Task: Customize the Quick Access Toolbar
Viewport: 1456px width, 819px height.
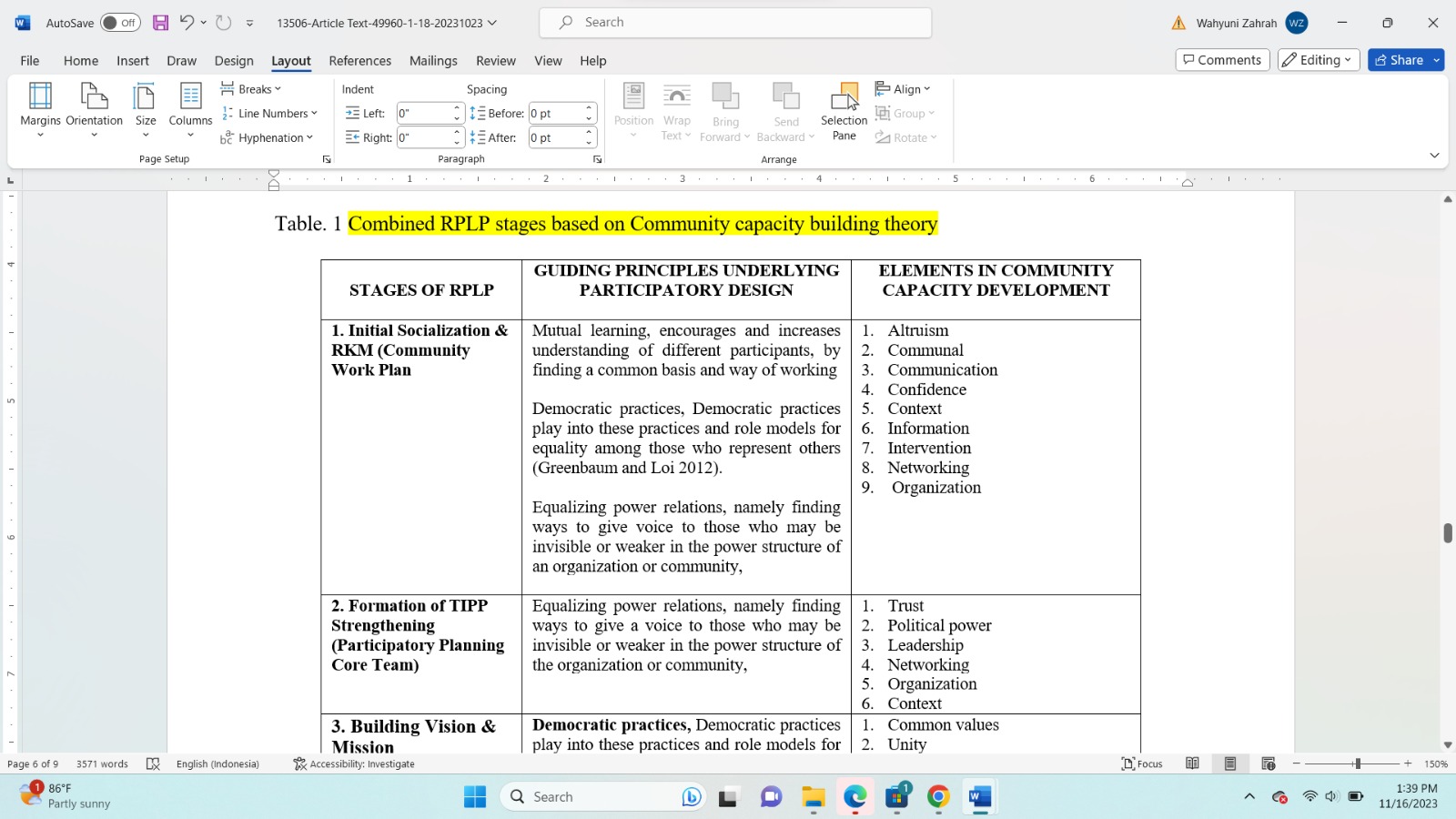Action: tap(249, 23)
